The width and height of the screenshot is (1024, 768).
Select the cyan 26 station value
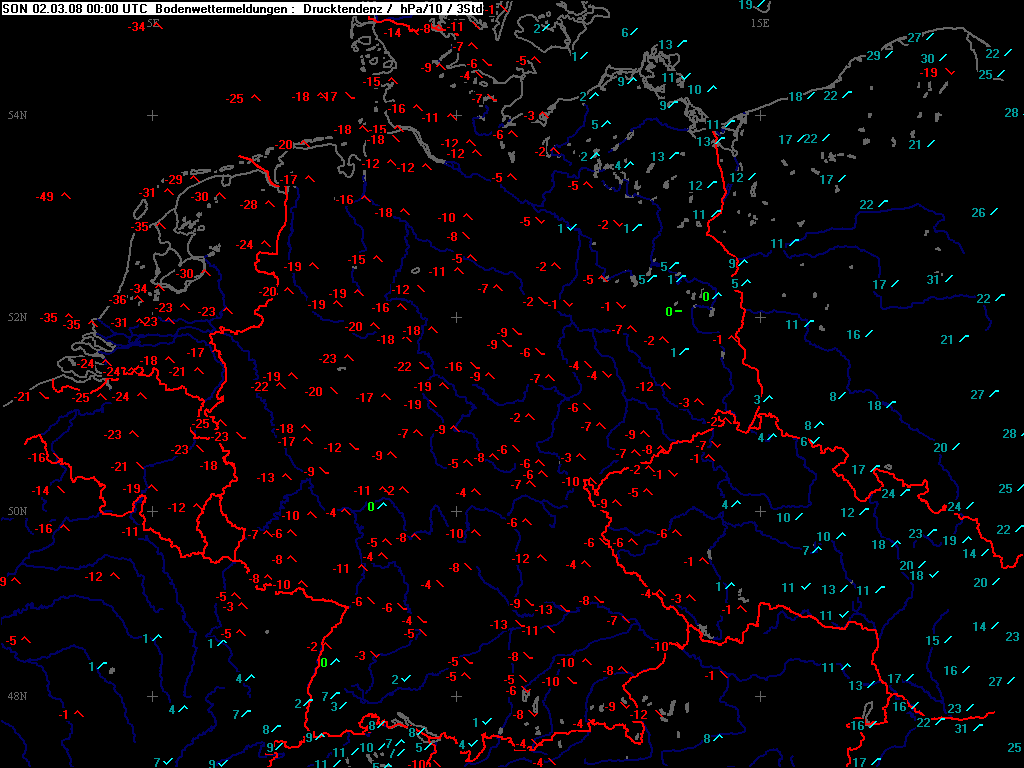click(978, 213)
